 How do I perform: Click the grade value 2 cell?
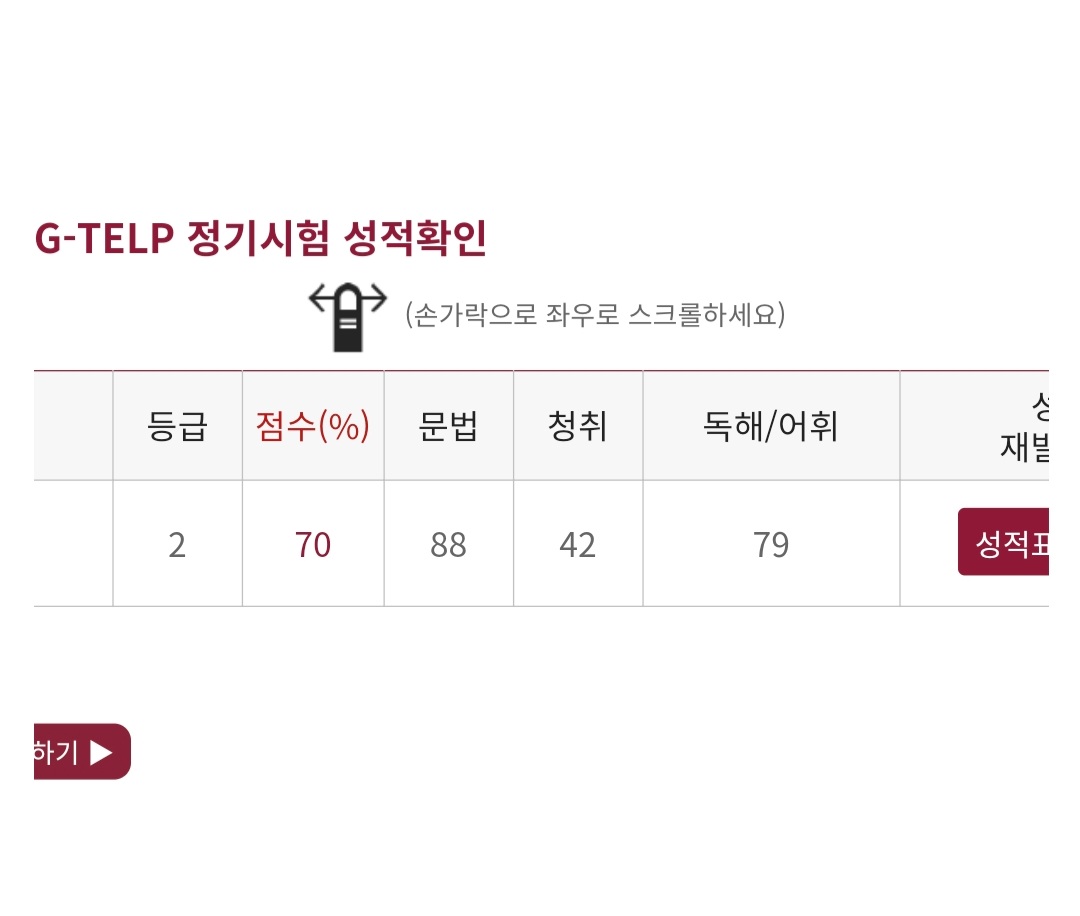178,544
